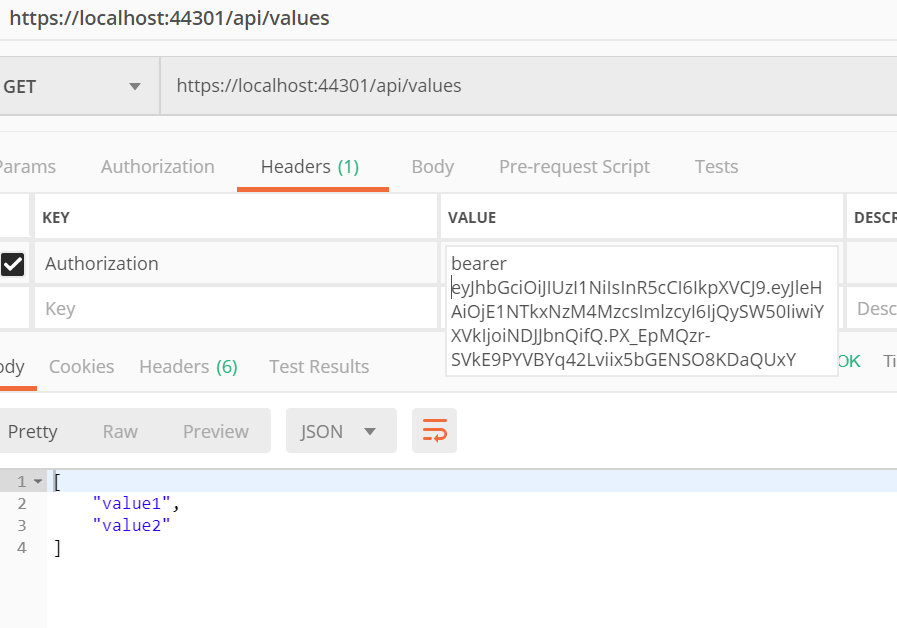Image resolution: width=897 pixels, height=628 pixels.
Task: Select the Headers (1) request tab
Action: [x=309, y=167]
